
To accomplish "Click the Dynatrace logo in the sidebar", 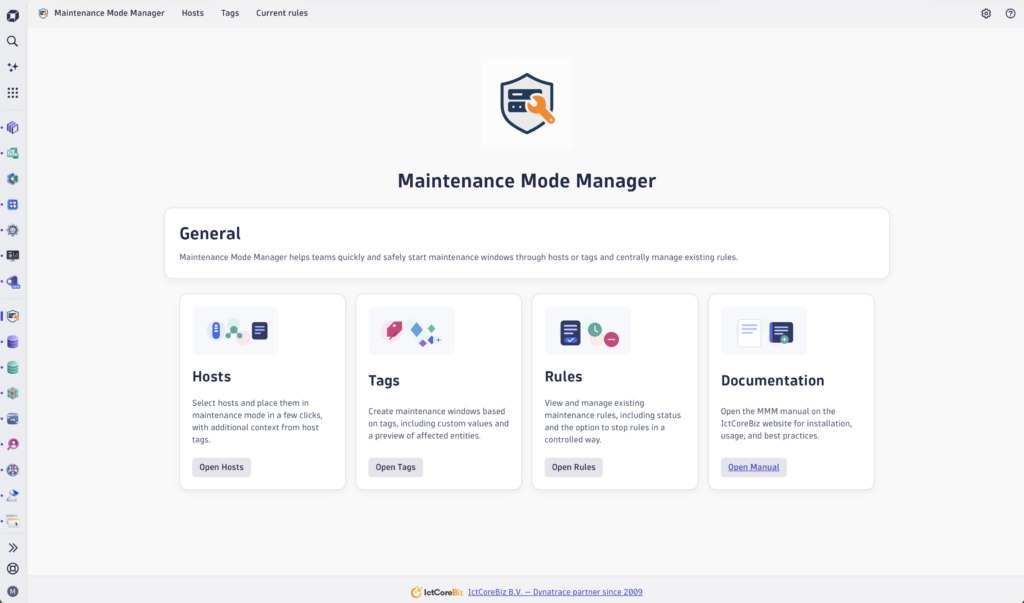I will coord(13,14).
